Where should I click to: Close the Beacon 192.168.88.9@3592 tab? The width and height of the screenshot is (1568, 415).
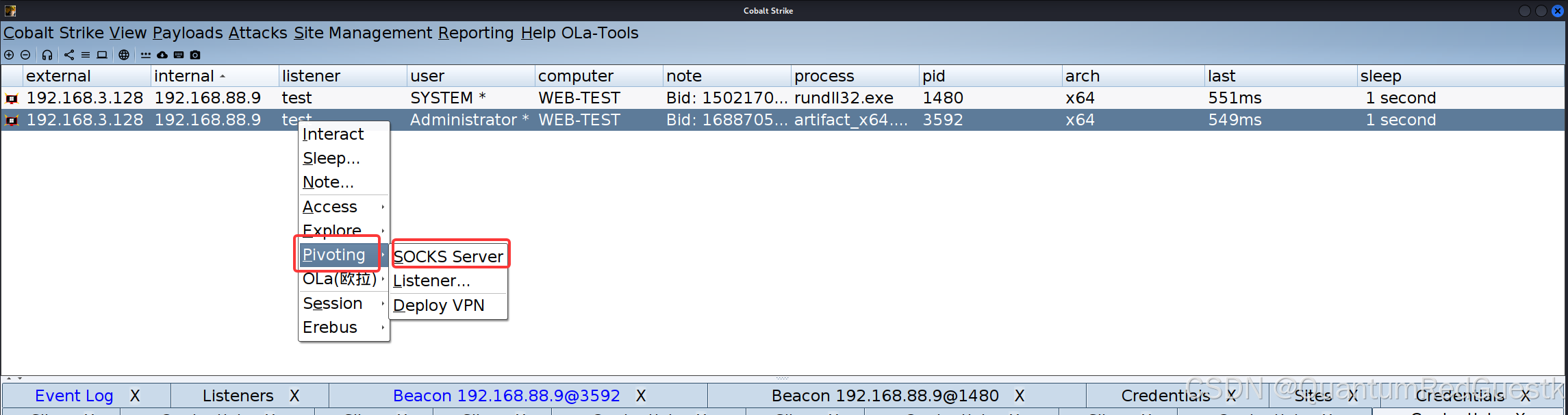click(641, 396)
